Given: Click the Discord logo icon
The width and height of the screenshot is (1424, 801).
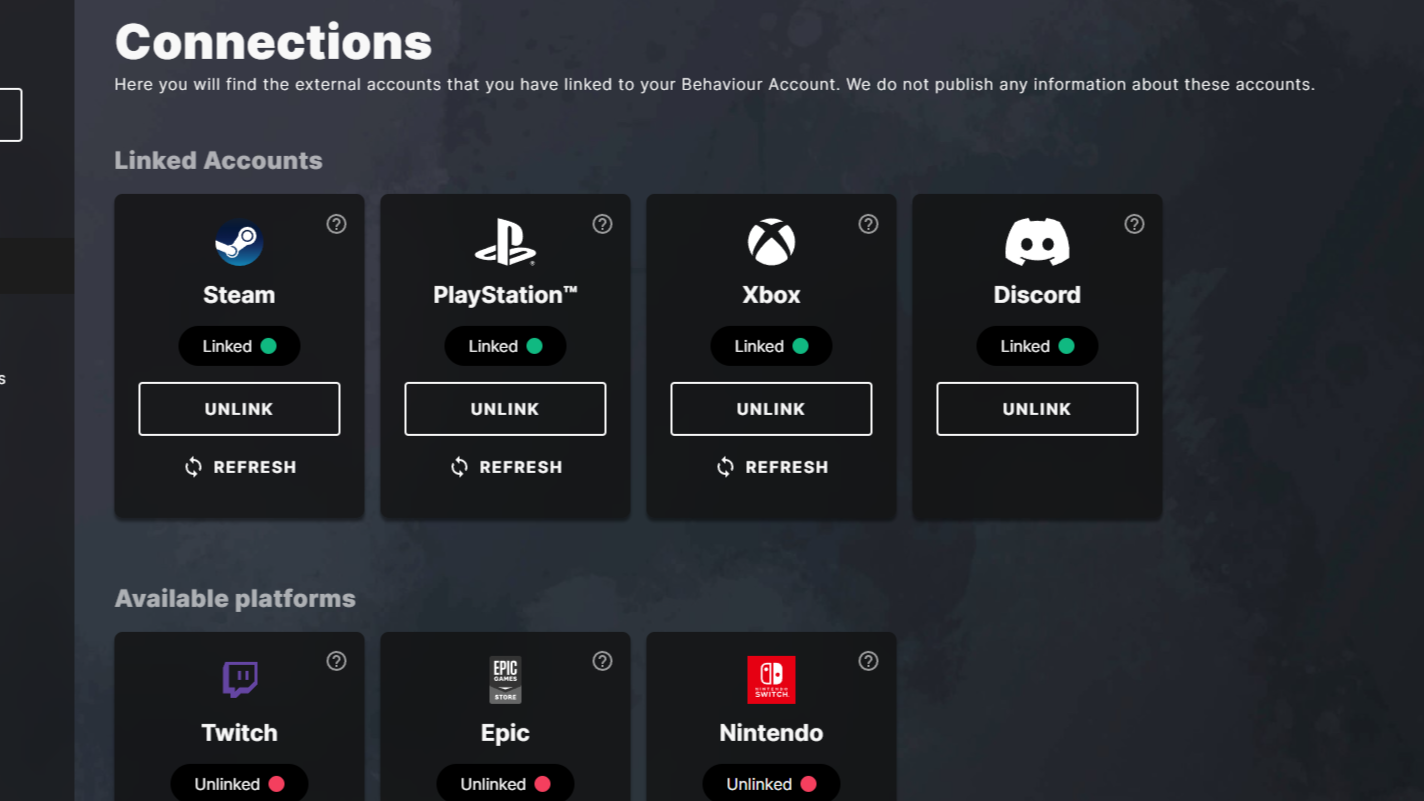Looking at the screenshot, I should tap(1037, 243).
